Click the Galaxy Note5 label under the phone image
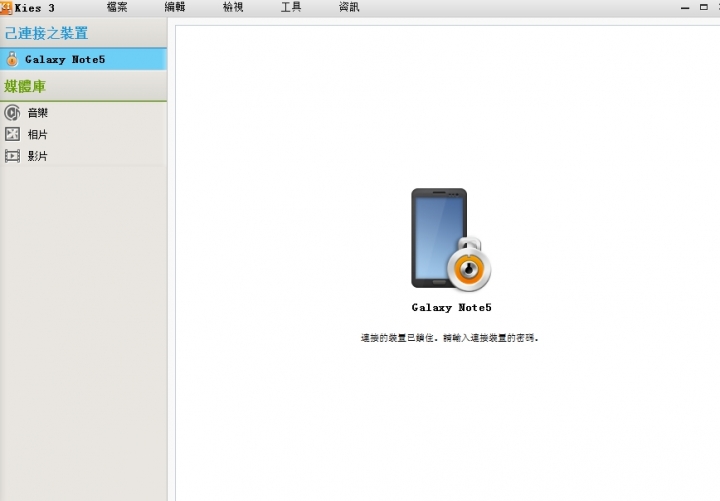 pyautogui.click(x=451, y=308)
